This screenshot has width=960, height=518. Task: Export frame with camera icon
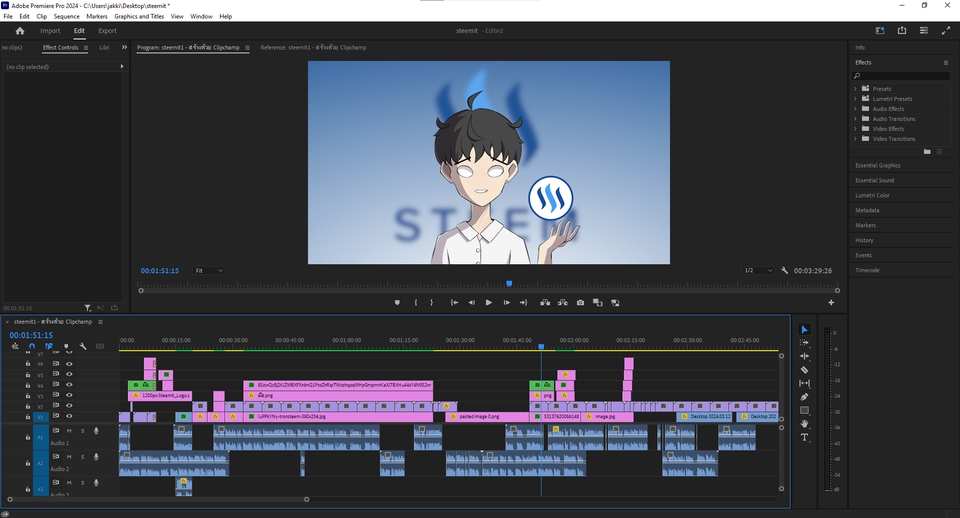coord(580,302)
